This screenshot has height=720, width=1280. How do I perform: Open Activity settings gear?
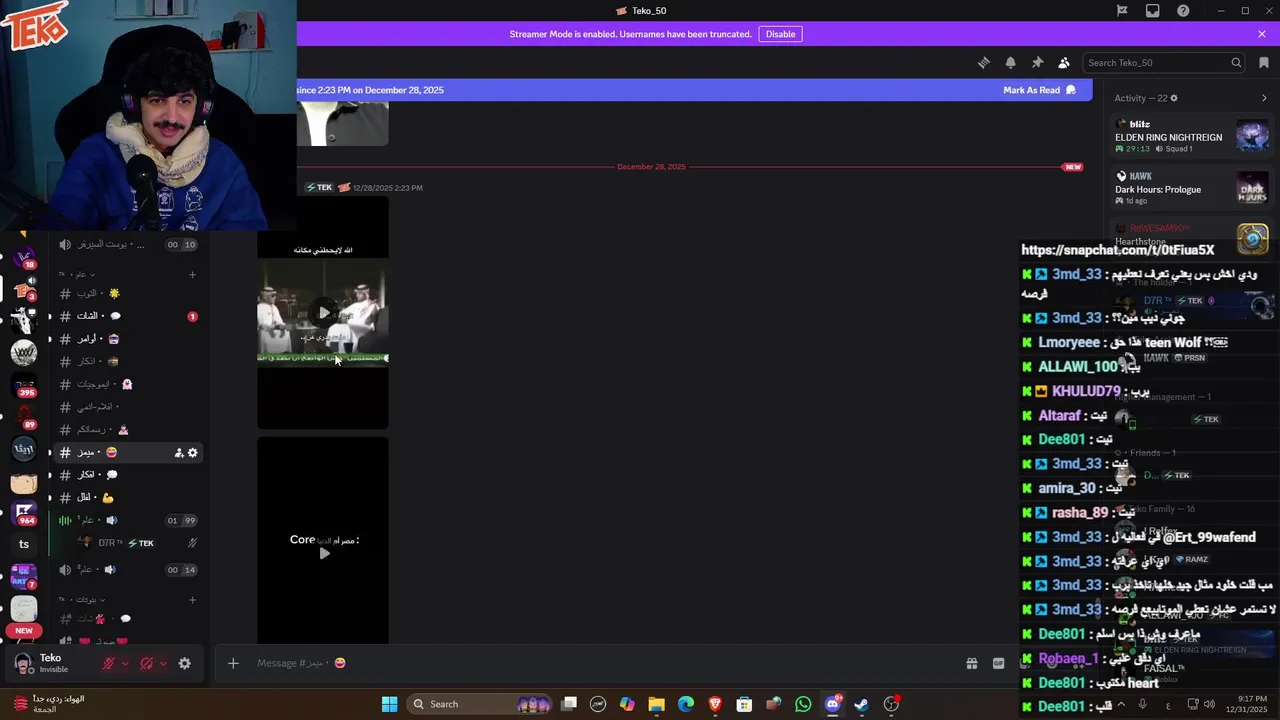click(x=1174, y=98)
